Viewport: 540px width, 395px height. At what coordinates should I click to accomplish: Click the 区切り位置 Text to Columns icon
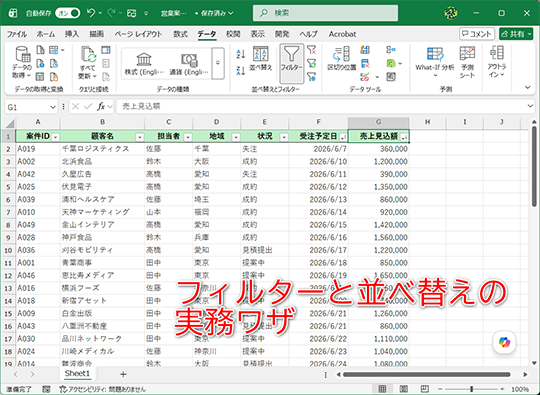[x=342, y=59]
